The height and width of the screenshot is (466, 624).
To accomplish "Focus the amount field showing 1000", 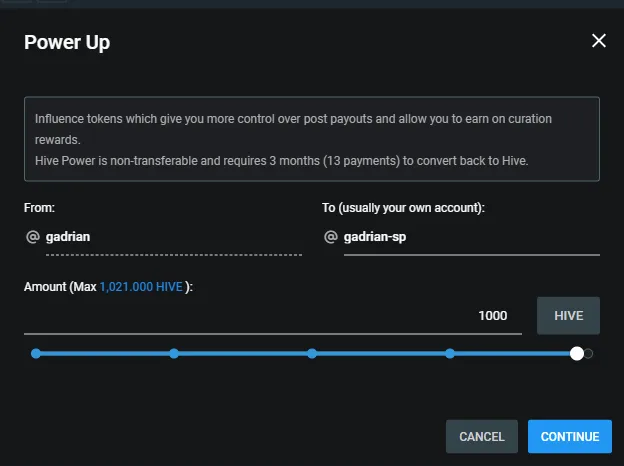I will point(273,316).
